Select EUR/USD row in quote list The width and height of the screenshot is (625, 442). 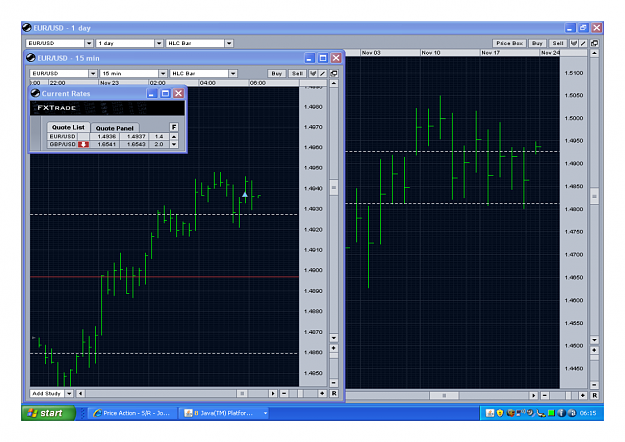coord(108,136)
